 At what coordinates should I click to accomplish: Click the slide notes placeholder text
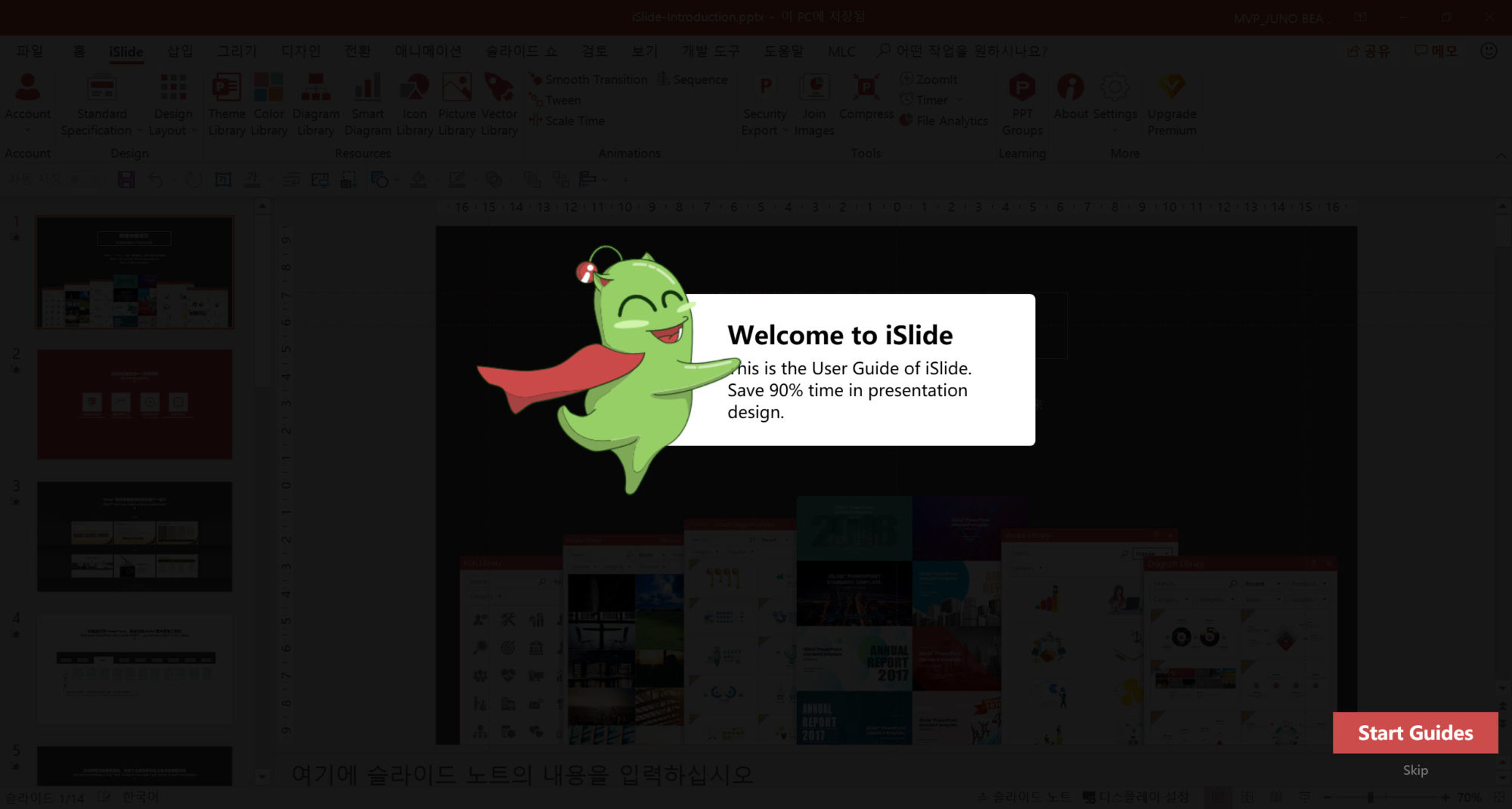pyautogui.click(x=522, y=774)
